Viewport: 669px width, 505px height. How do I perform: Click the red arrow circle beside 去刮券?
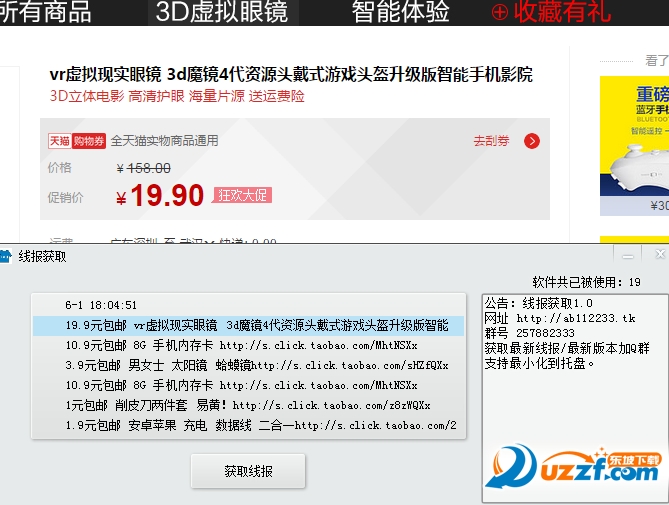[x=532, y=141]
